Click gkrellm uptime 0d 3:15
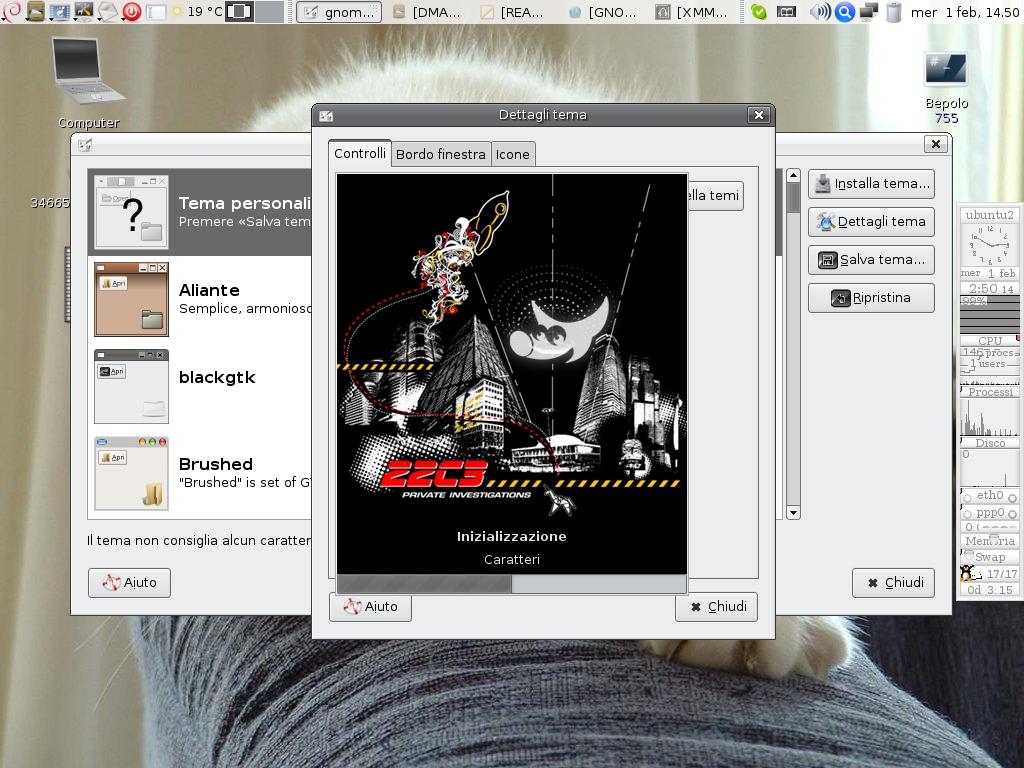1024x768 pixels. (990, 590)
